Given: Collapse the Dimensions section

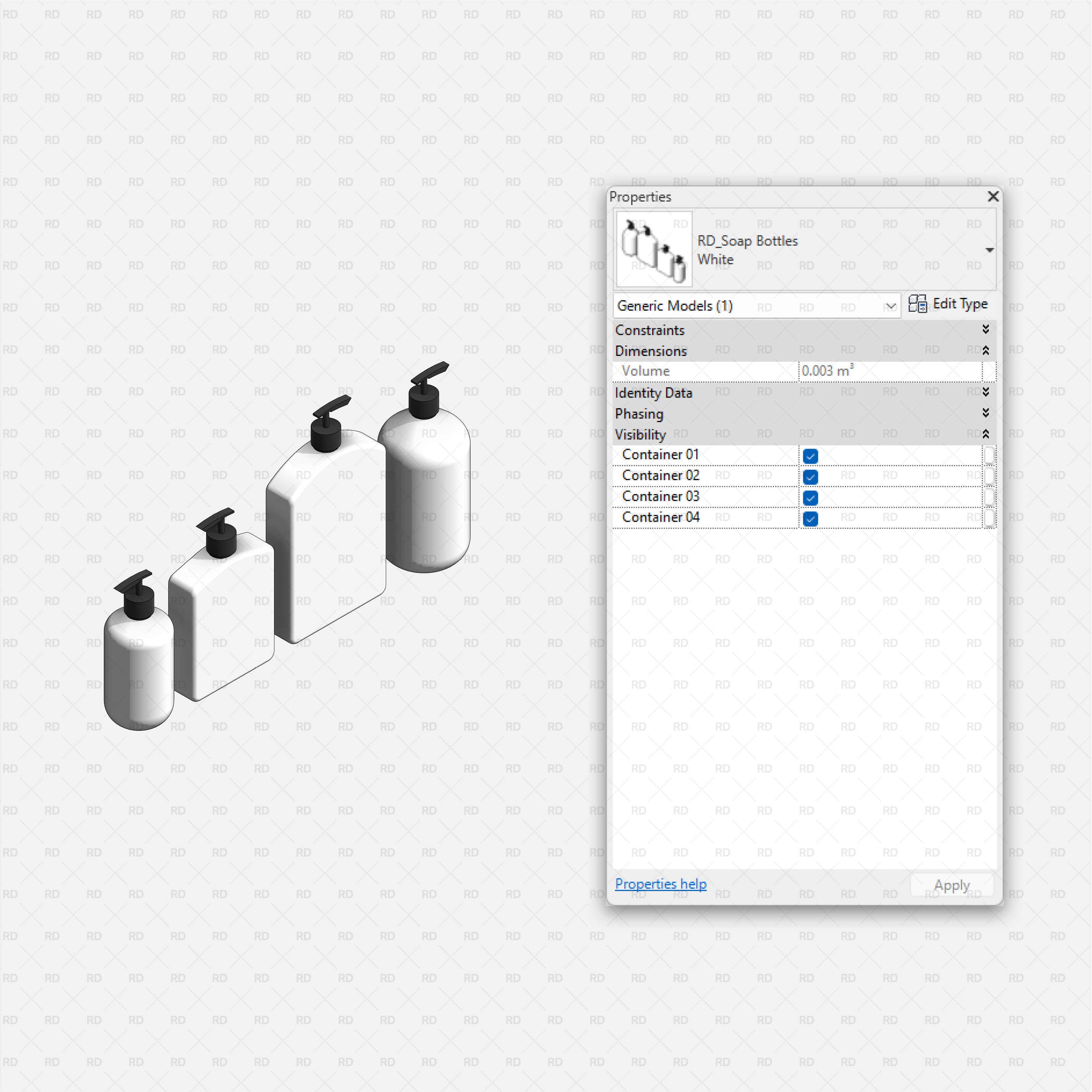Looking at the screenshot, I should tap(985, 350).
